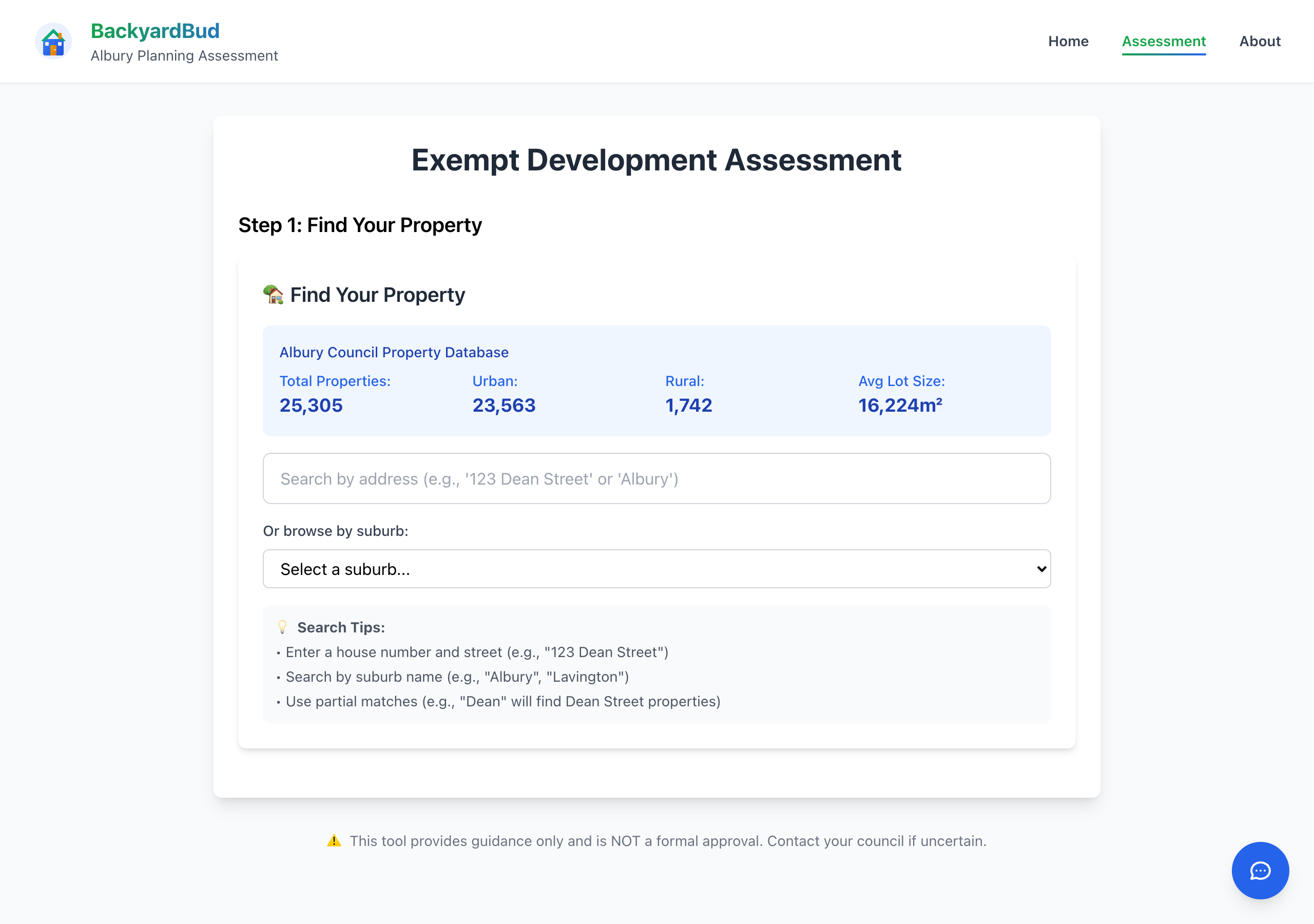
Task: Click the house and tree emoji icon
Action: click(274, 295)
